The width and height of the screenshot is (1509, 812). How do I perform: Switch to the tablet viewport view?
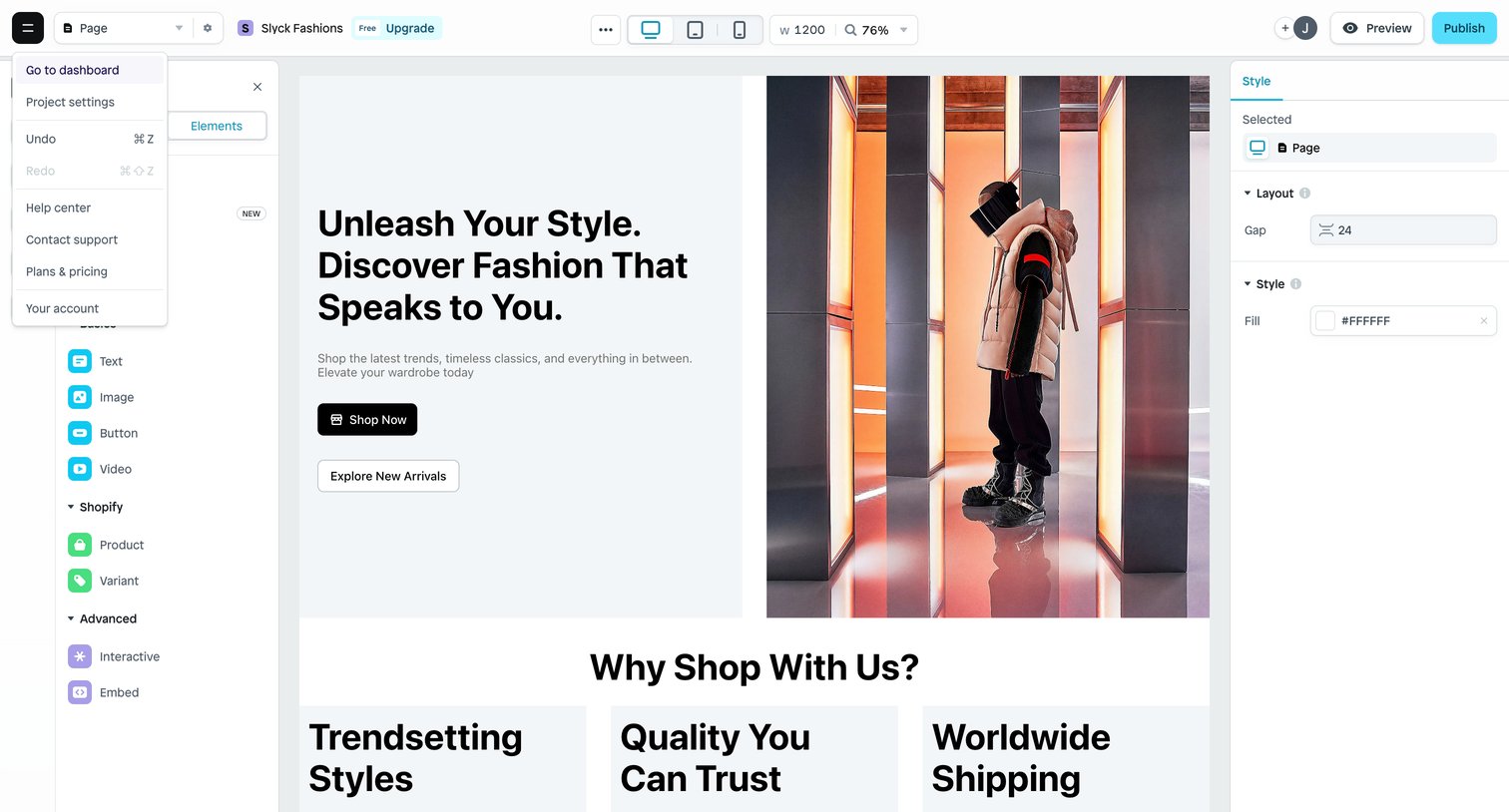[696, 29]
